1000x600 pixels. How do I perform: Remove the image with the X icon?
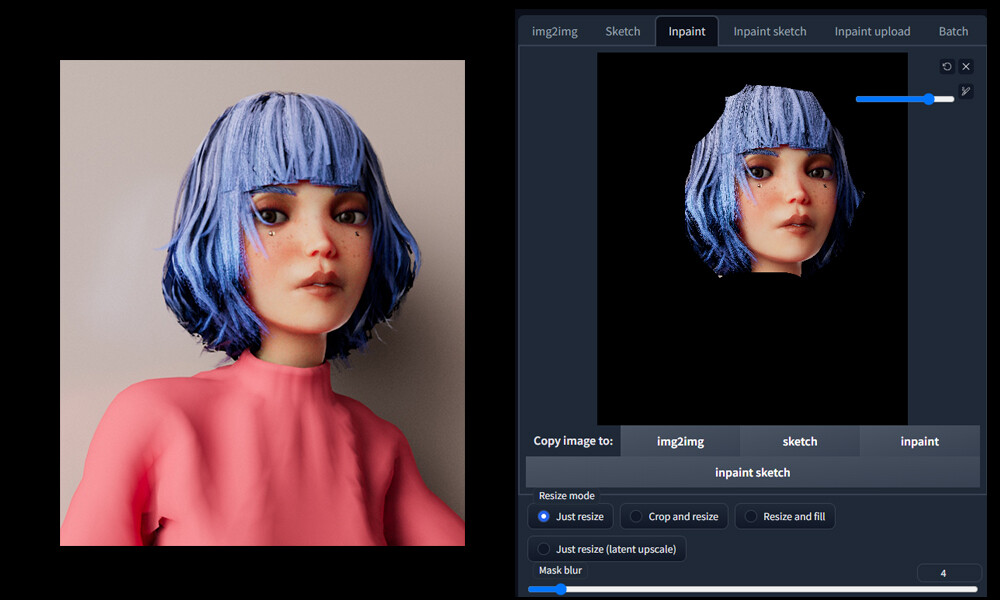(966, 66)
